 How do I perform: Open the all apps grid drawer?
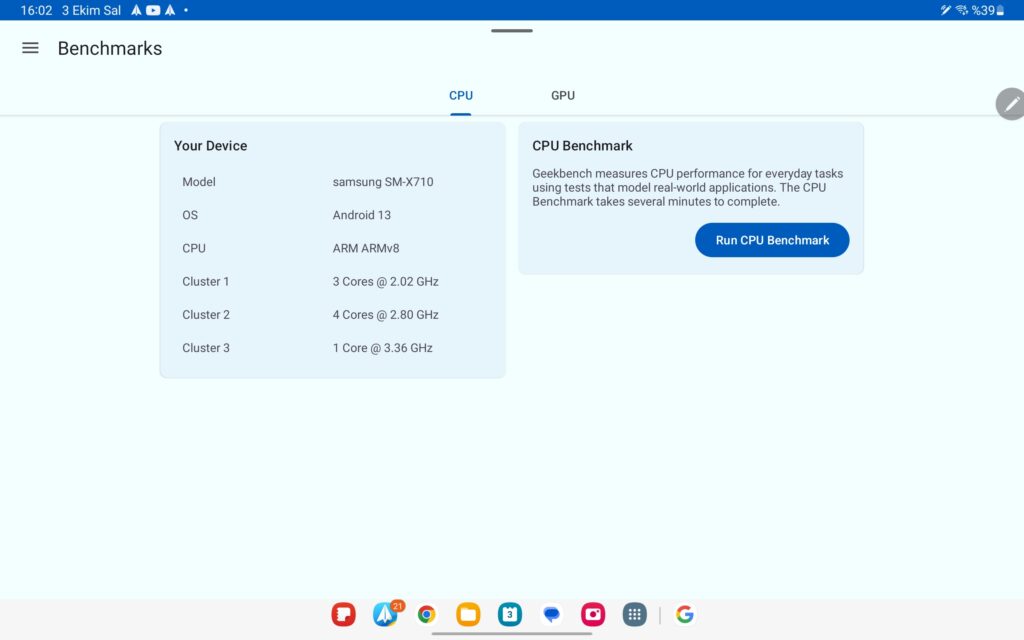tap(635, 615)
